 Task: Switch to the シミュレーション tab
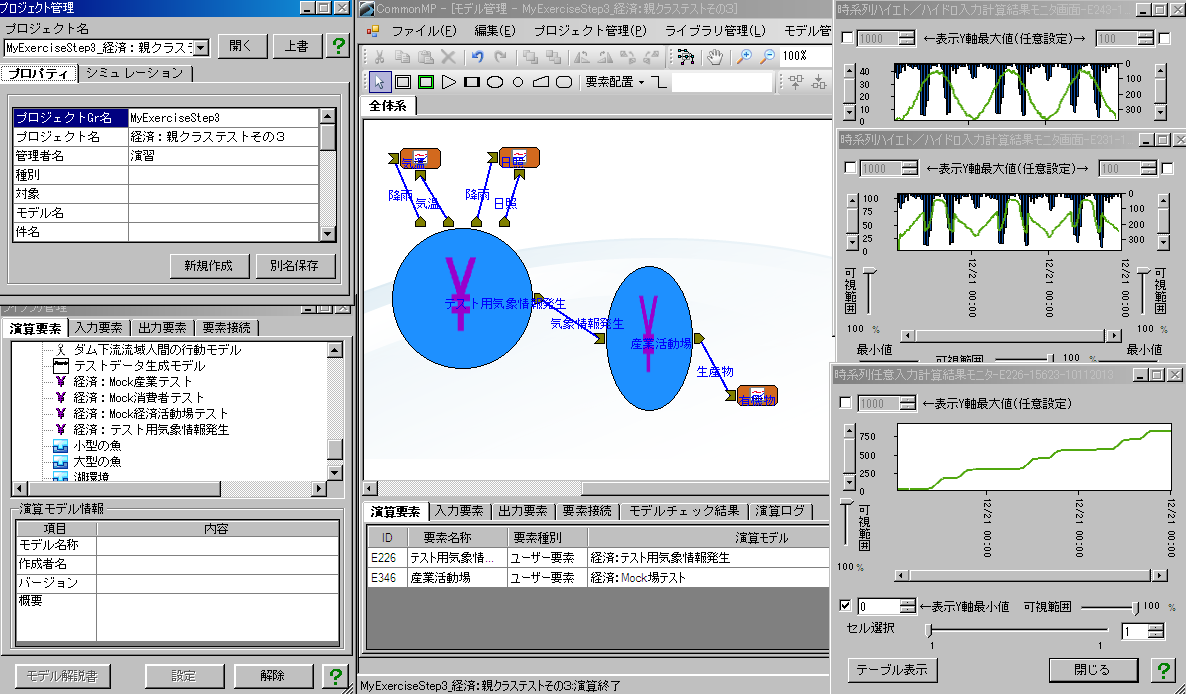click(134, 73)
